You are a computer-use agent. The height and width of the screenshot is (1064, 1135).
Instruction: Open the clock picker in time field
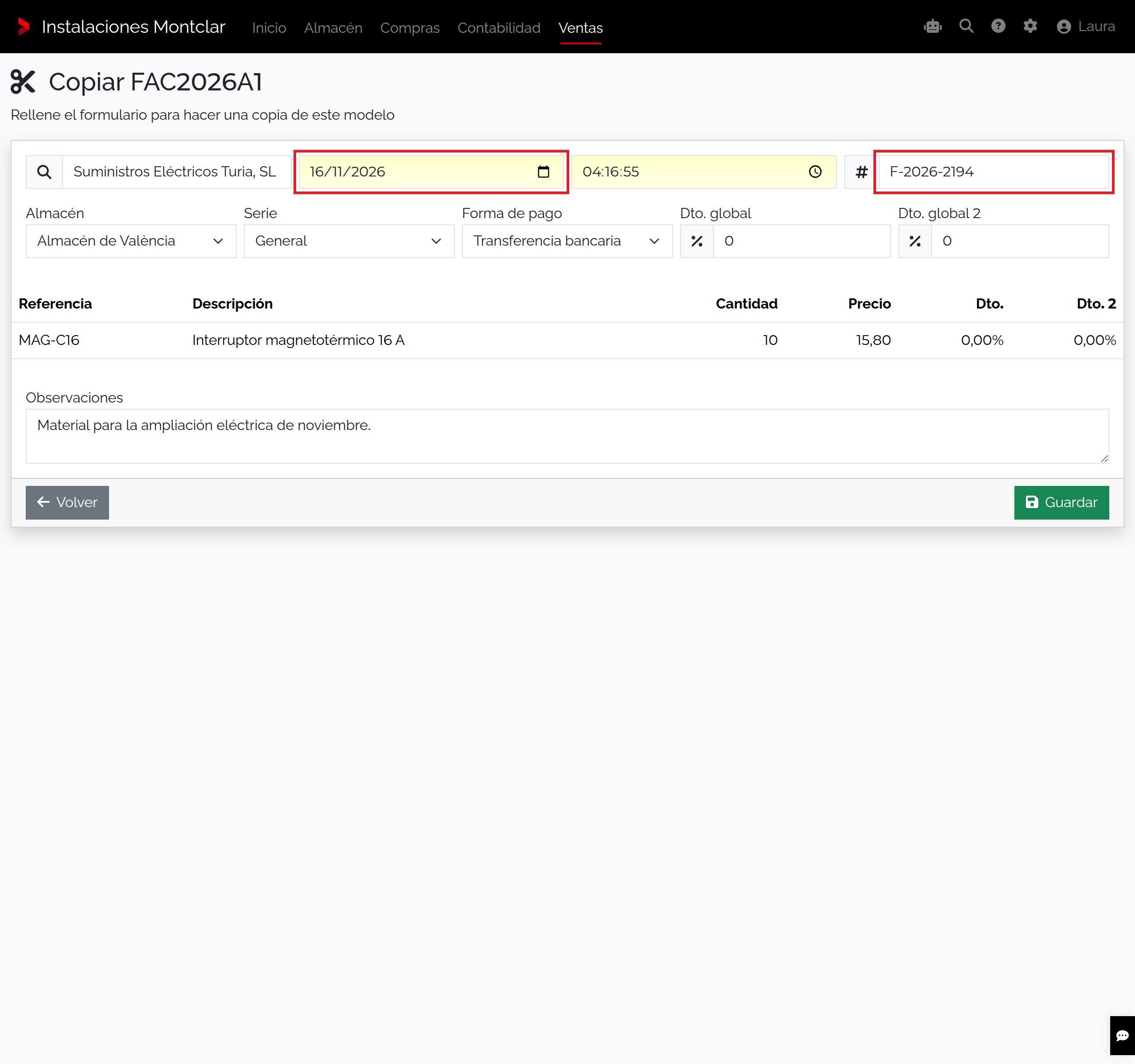pyautogui.click(x=815, y=172)
